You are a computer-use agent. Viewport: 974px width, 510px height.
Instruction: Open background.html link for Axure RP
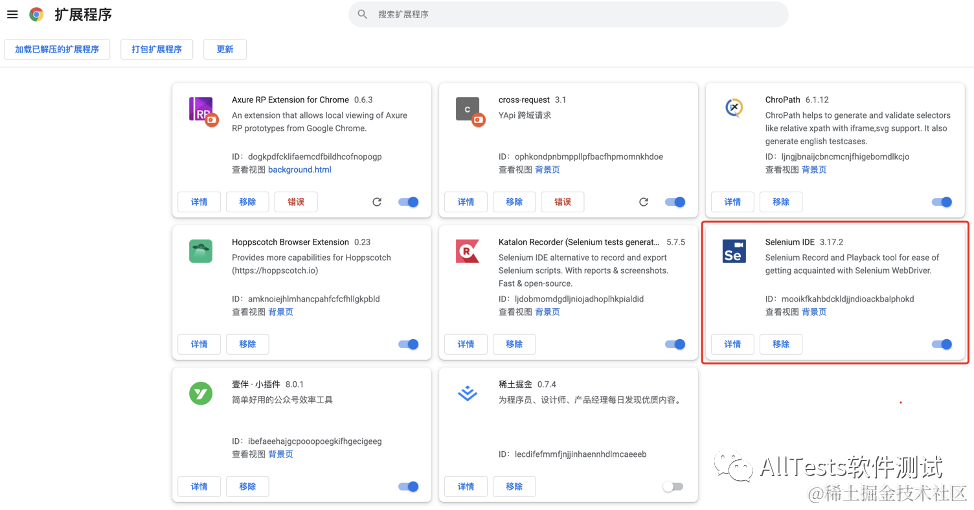299,170
